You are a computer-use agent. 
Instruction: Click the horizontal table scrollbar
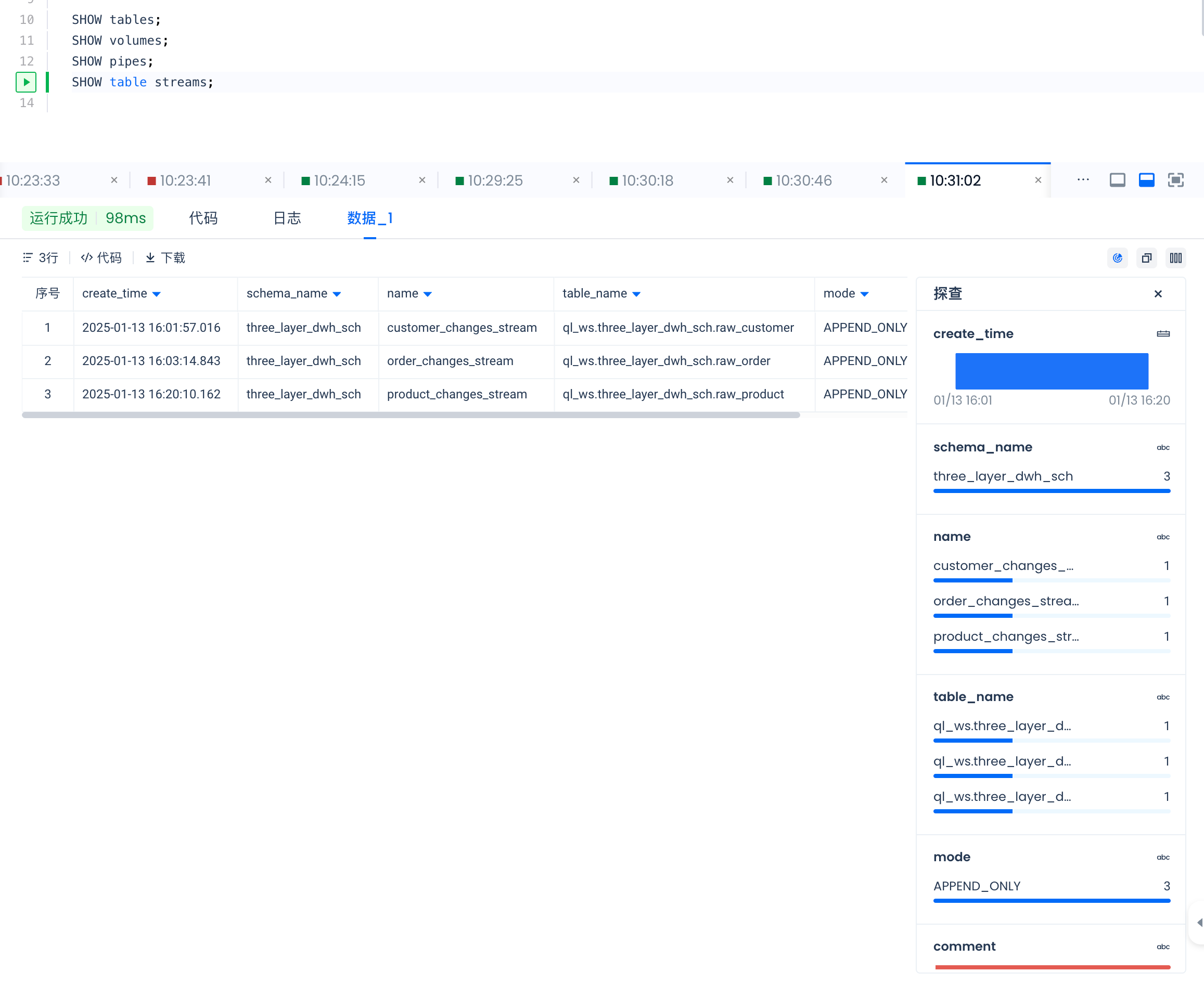[x=411, y=416]
